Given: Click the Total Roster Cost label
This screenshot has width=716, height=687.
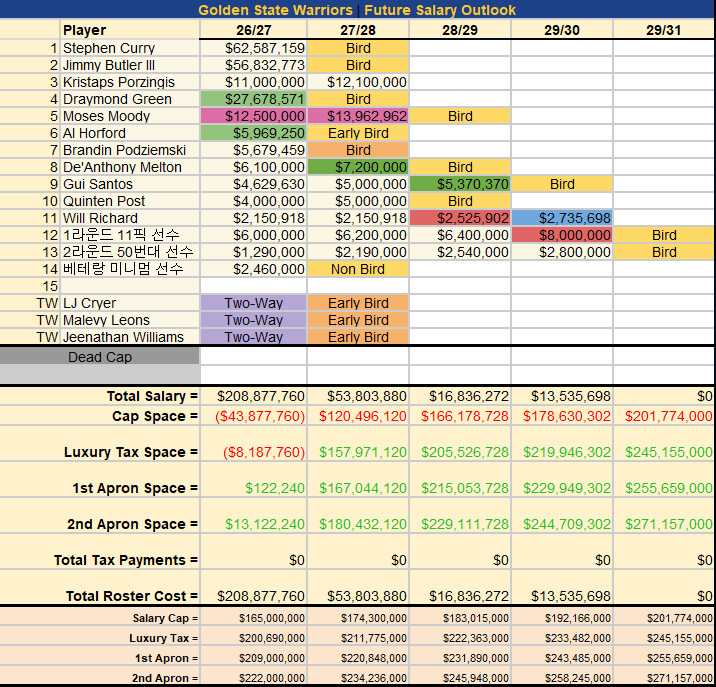Looking at the screenshot, I should [132, 596].
